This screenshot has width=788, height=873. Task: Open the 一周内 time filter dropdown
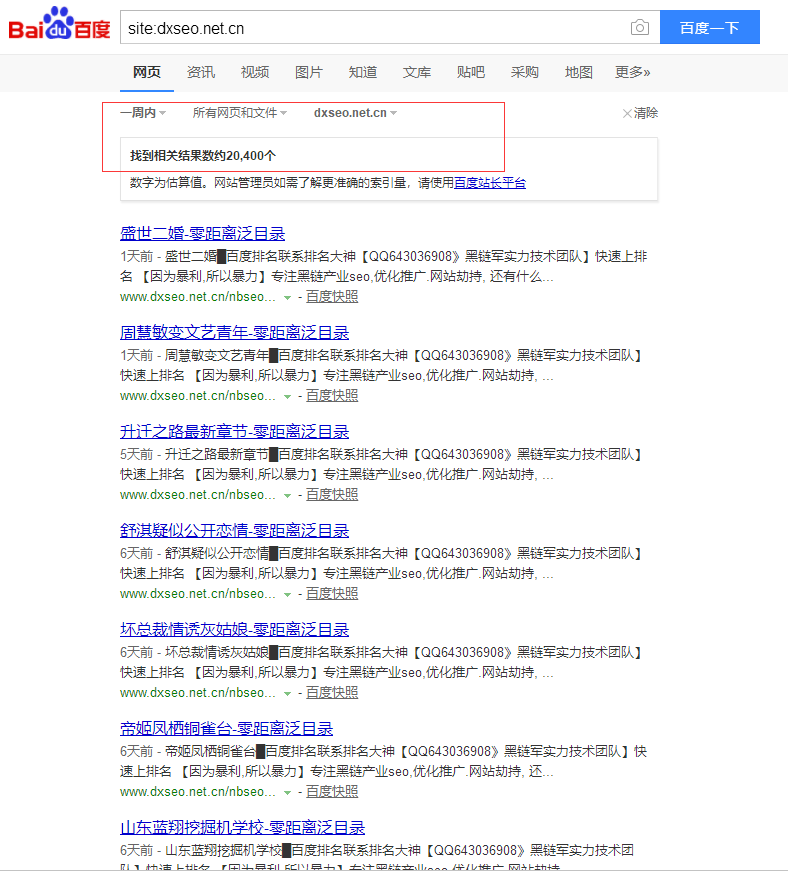point(143,113)
